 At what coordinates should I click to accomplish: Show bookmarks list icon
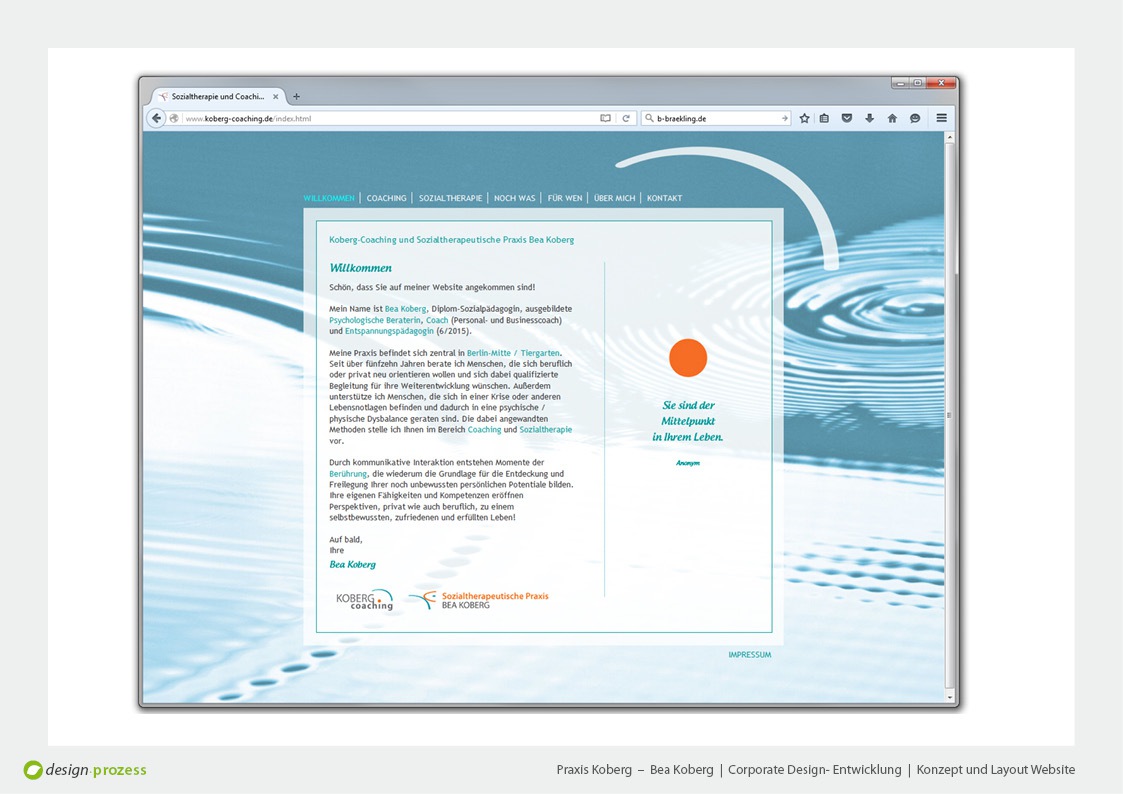click(x=825, y=118)
